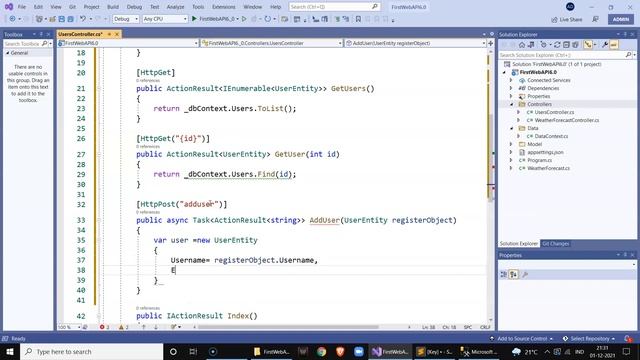
Task: Open the Controllers.UsersController class navigation dropdown
Action: (271, 43)
